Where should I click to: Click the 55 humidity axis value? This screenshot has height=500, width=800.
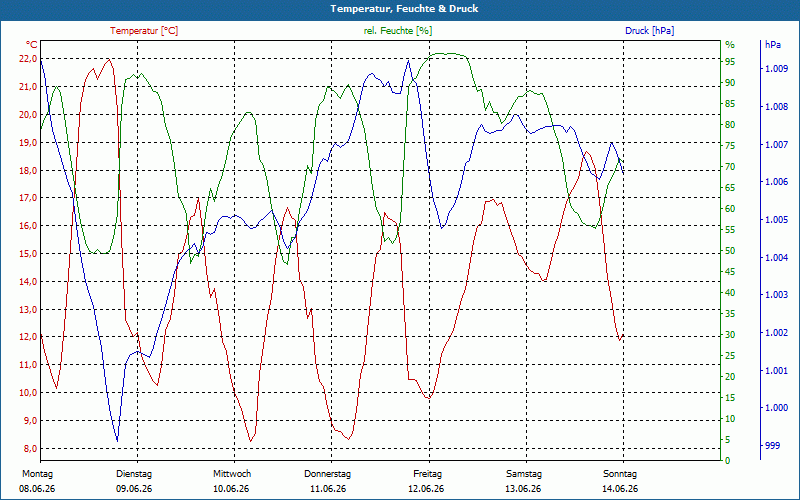point(731,230)
